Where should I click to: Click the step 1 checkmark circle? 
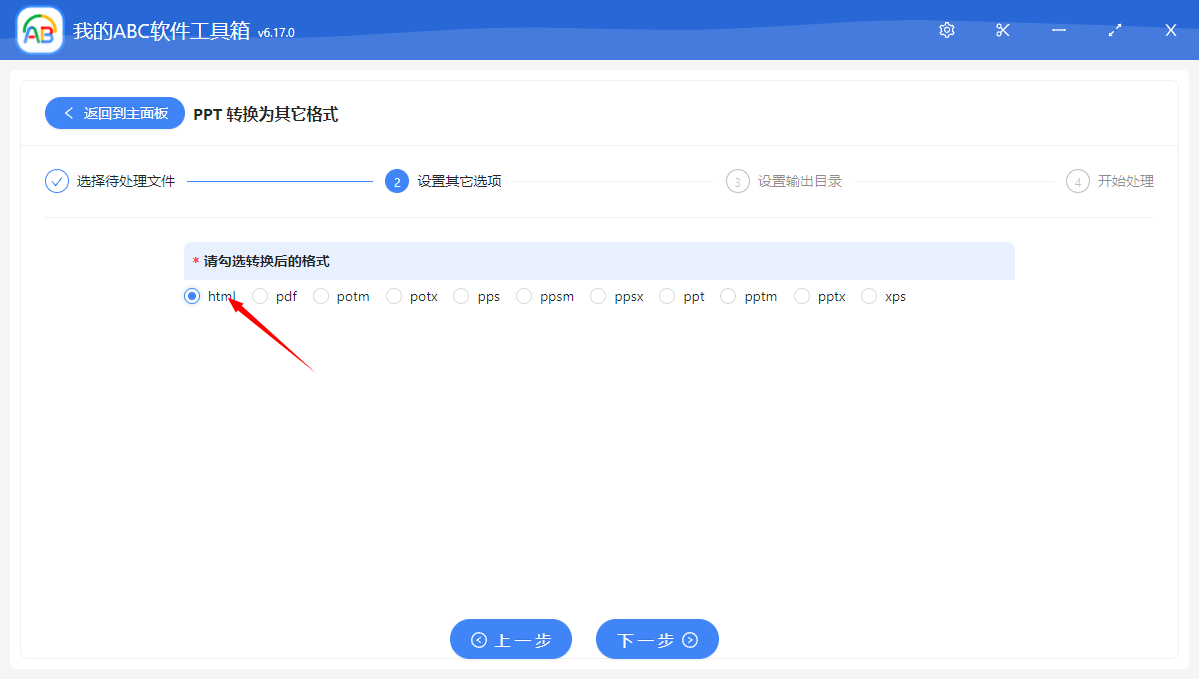[57, 181]
